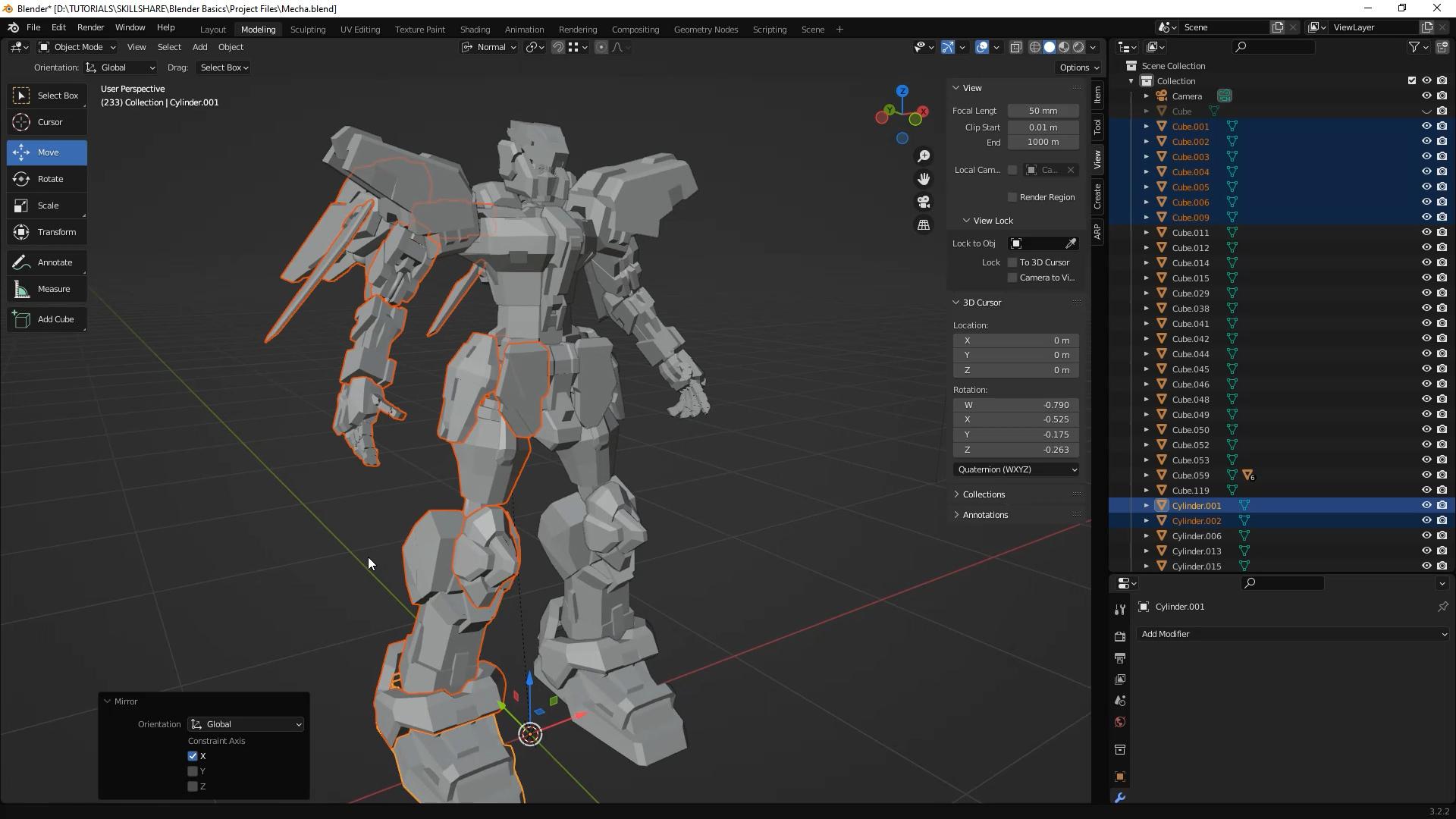The width and height of the screenshot is (1456, 819).
Task: Expand the Annotations panel
Action: point(985,515)
